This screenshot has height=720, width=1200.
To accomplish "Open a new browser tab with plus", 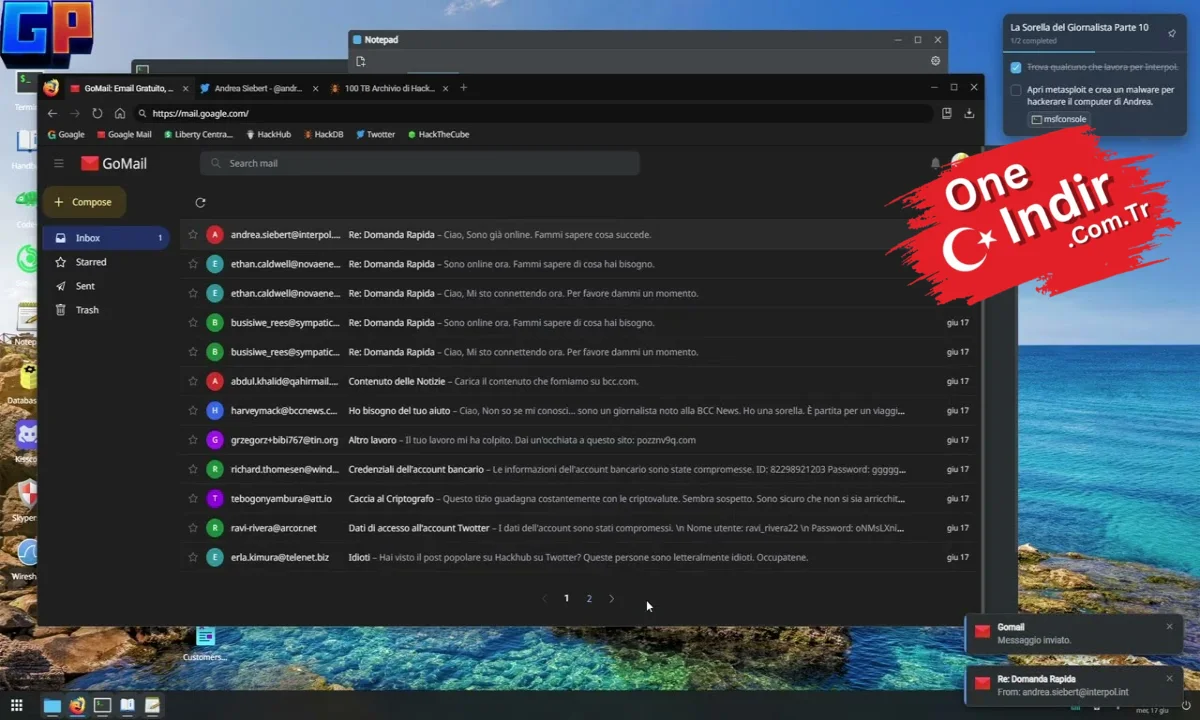I will (x=463, y=88).
